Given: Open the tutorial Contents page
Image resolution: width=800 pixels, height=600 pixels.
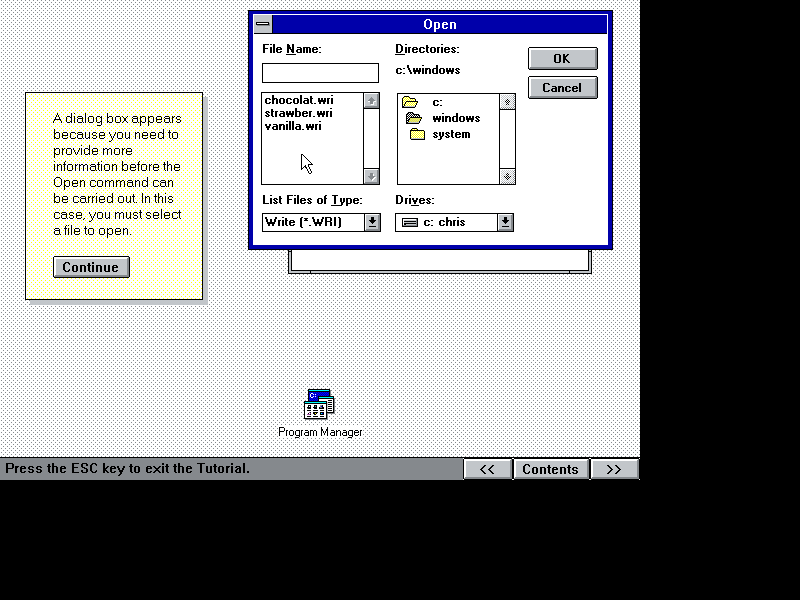Looking at the screenshot, I should 551,468.
